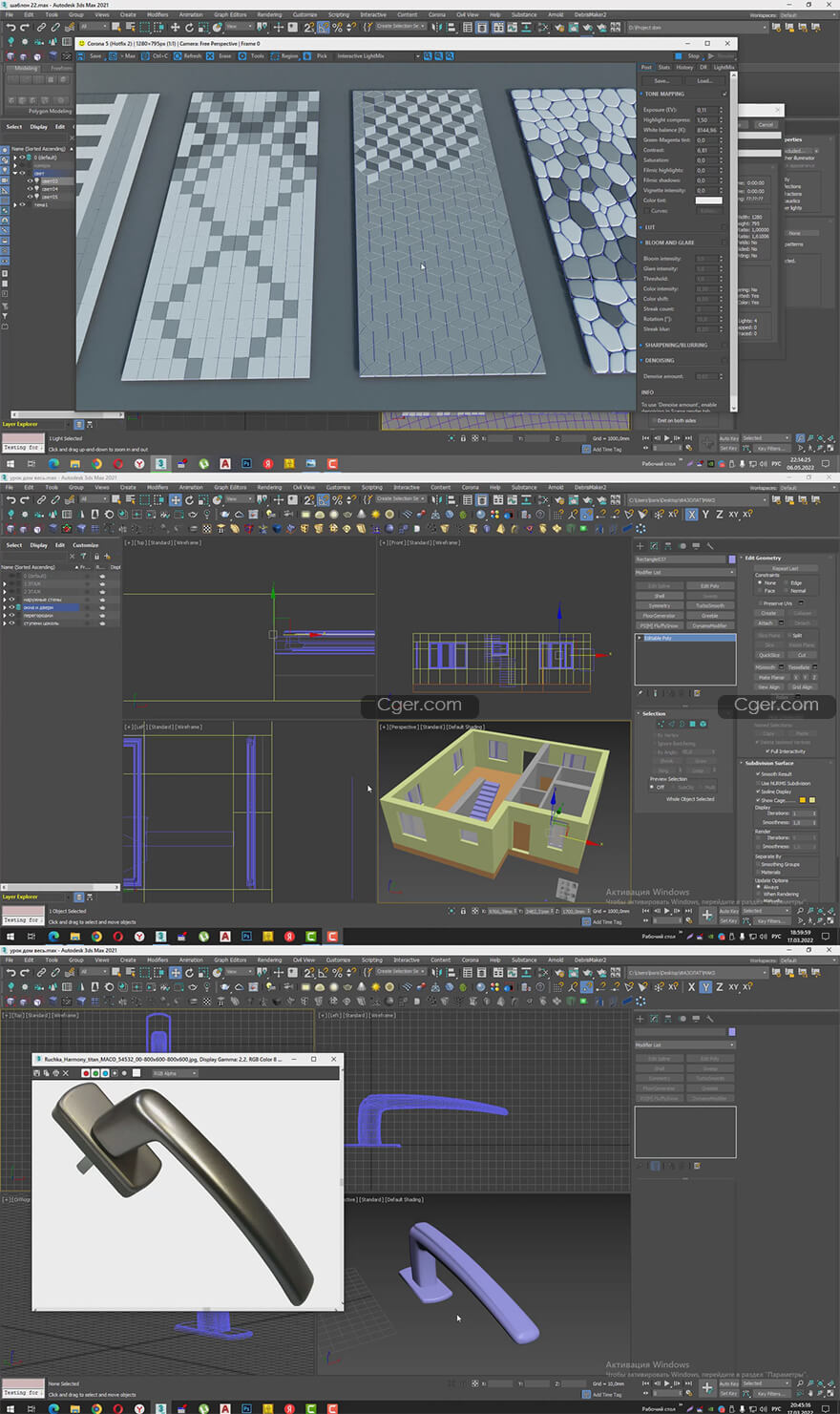The width and height of the screenshot is (840, 1414).
Task: Click TurboSmooth modifier button in house scene
Action: click(710, 605)
